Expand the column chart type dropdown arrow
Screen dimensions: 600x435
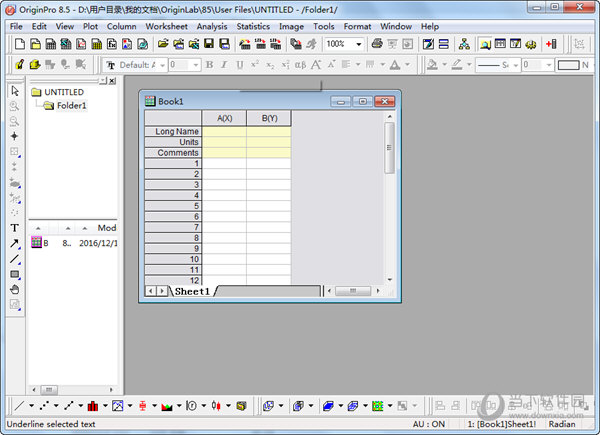105,406
